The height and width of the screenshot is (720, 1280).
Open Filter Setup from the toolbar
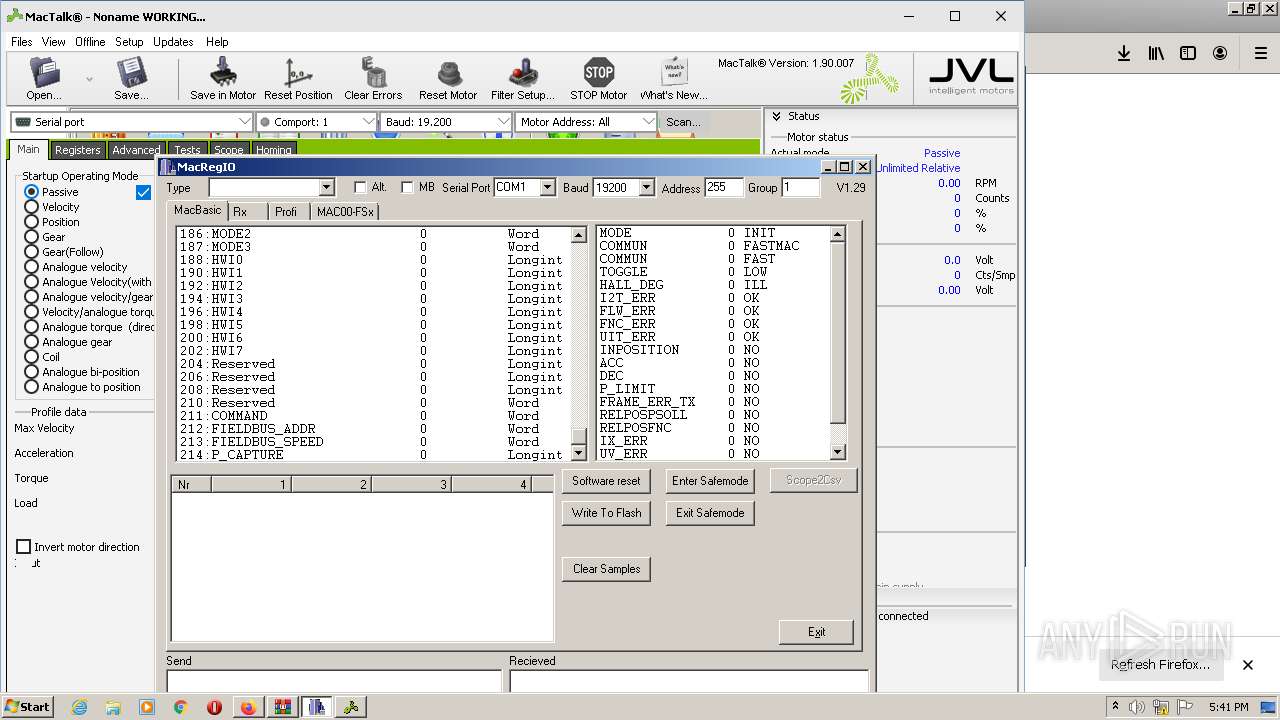(x=523, y=78)
